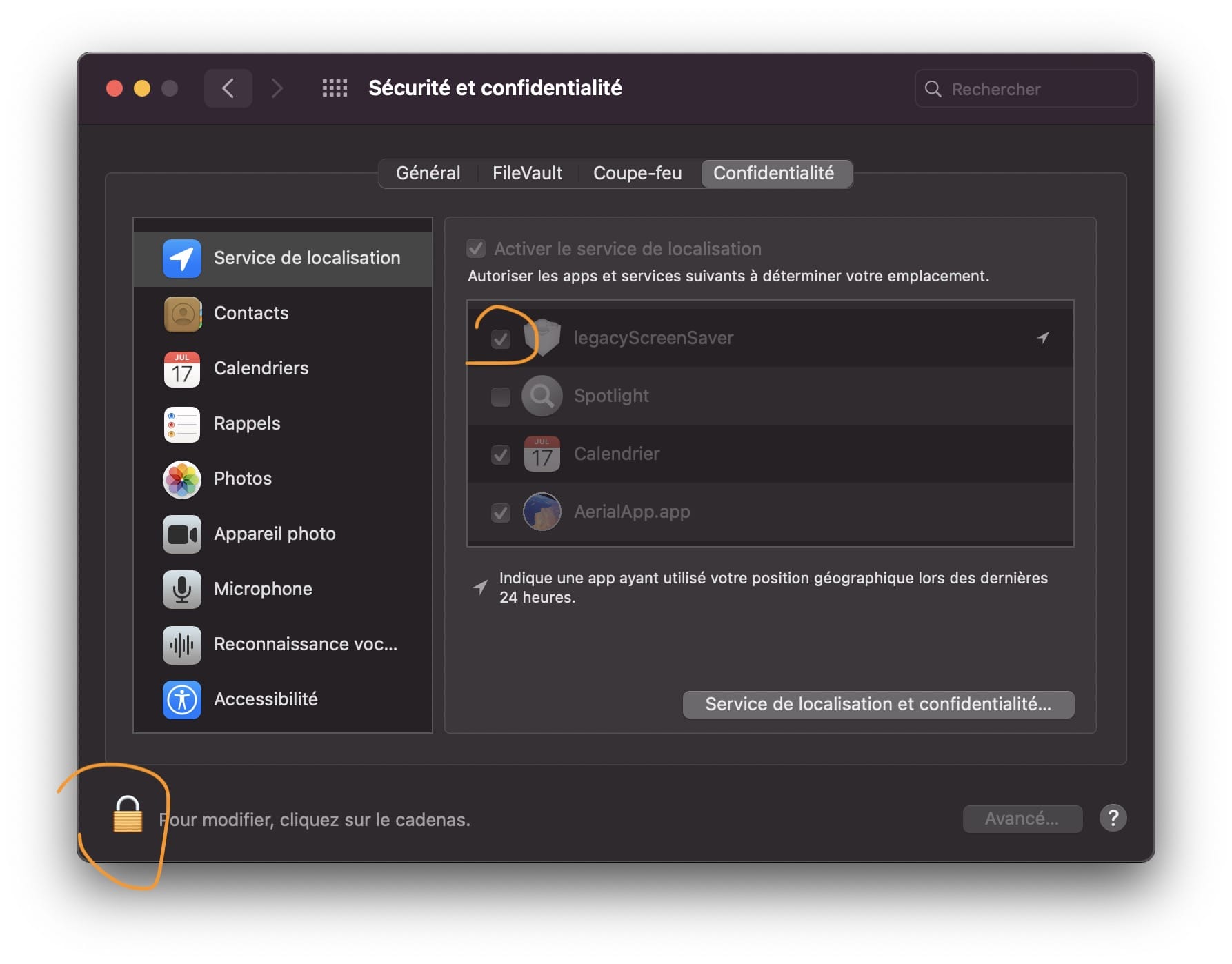Click the Rechercher search field
The width and height of the screenshot is (1232, 964).
(x=1026, y=88)
